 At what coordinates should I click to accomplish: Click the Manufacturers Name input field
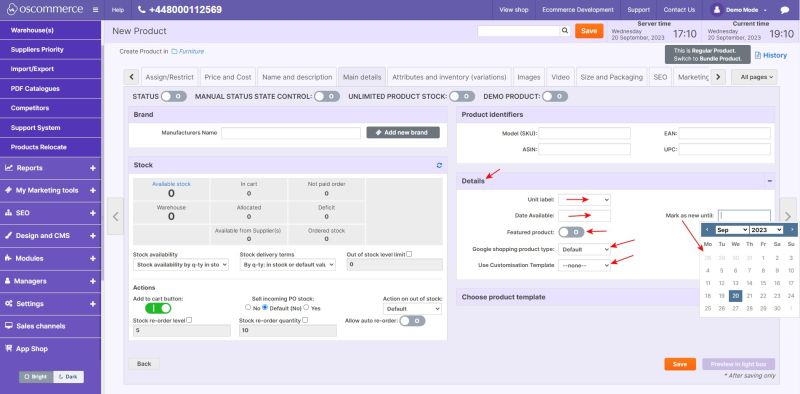(x=291, y=133)
